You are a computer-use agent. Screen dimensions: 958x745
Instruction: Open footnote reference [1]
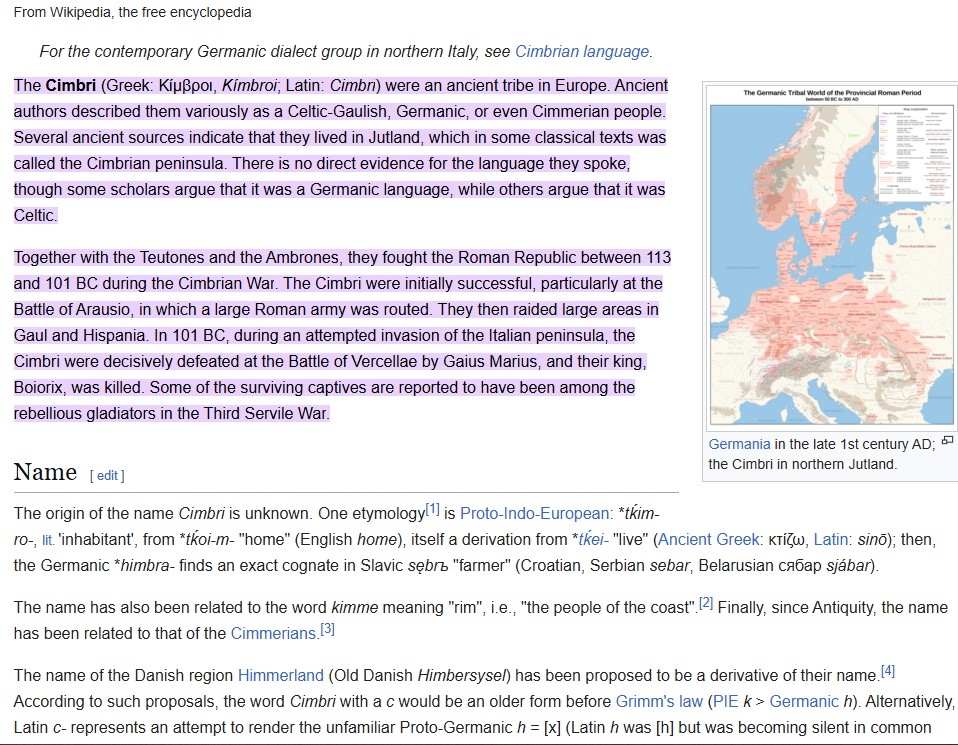(433, 508)
